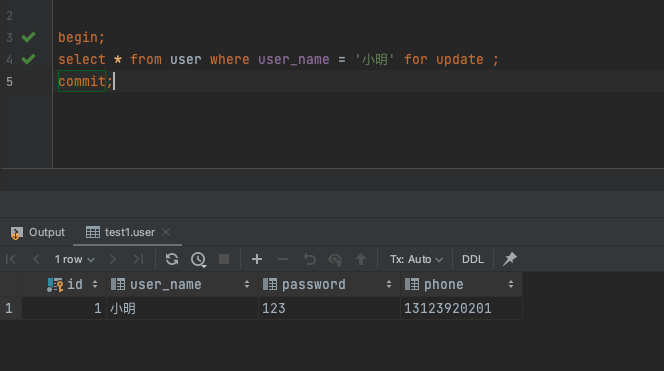Select the cell containing 小明

pyautogui.click(x=183, y=308)
